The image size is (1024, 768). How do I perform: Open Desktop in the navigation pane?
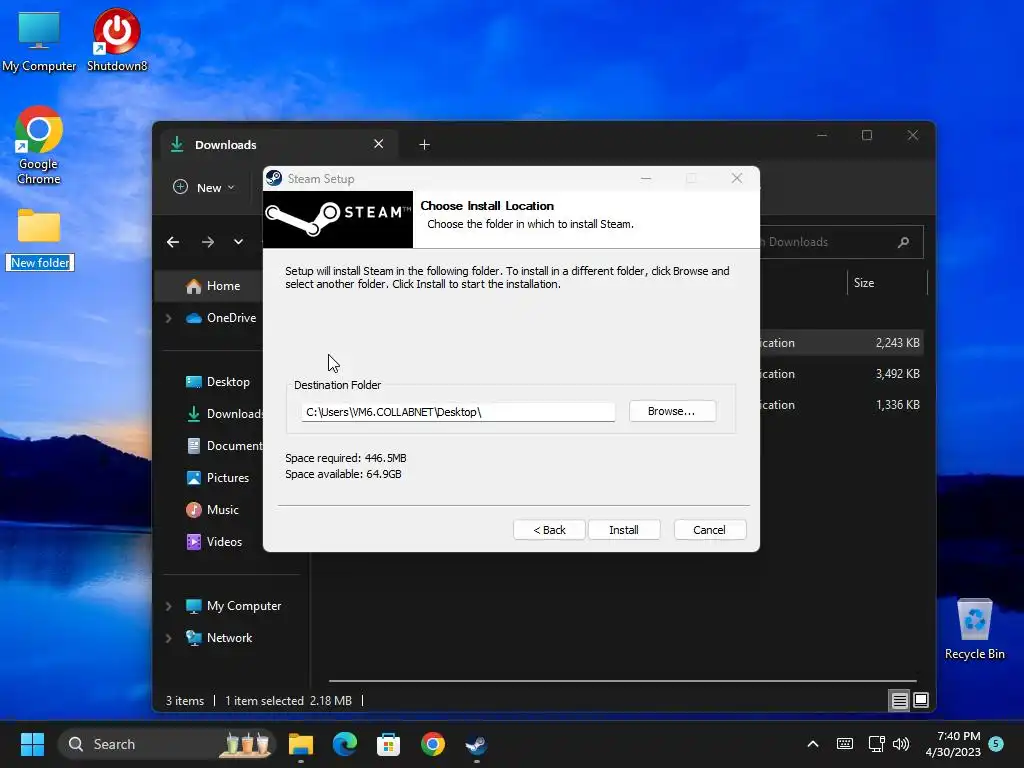[x=218, y=382]
